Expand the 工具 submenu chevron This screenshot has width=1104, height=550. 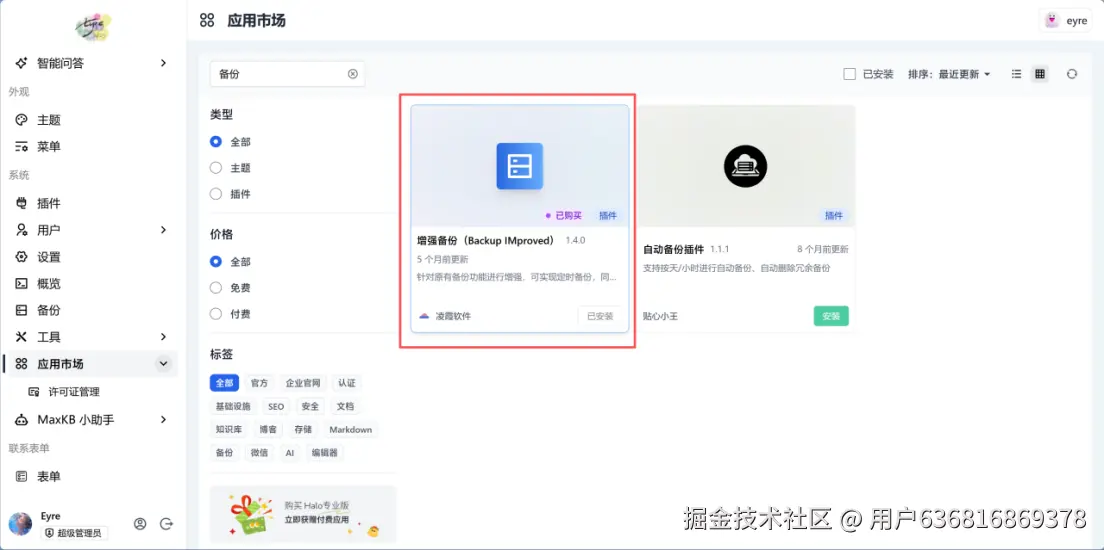[163, 337]
